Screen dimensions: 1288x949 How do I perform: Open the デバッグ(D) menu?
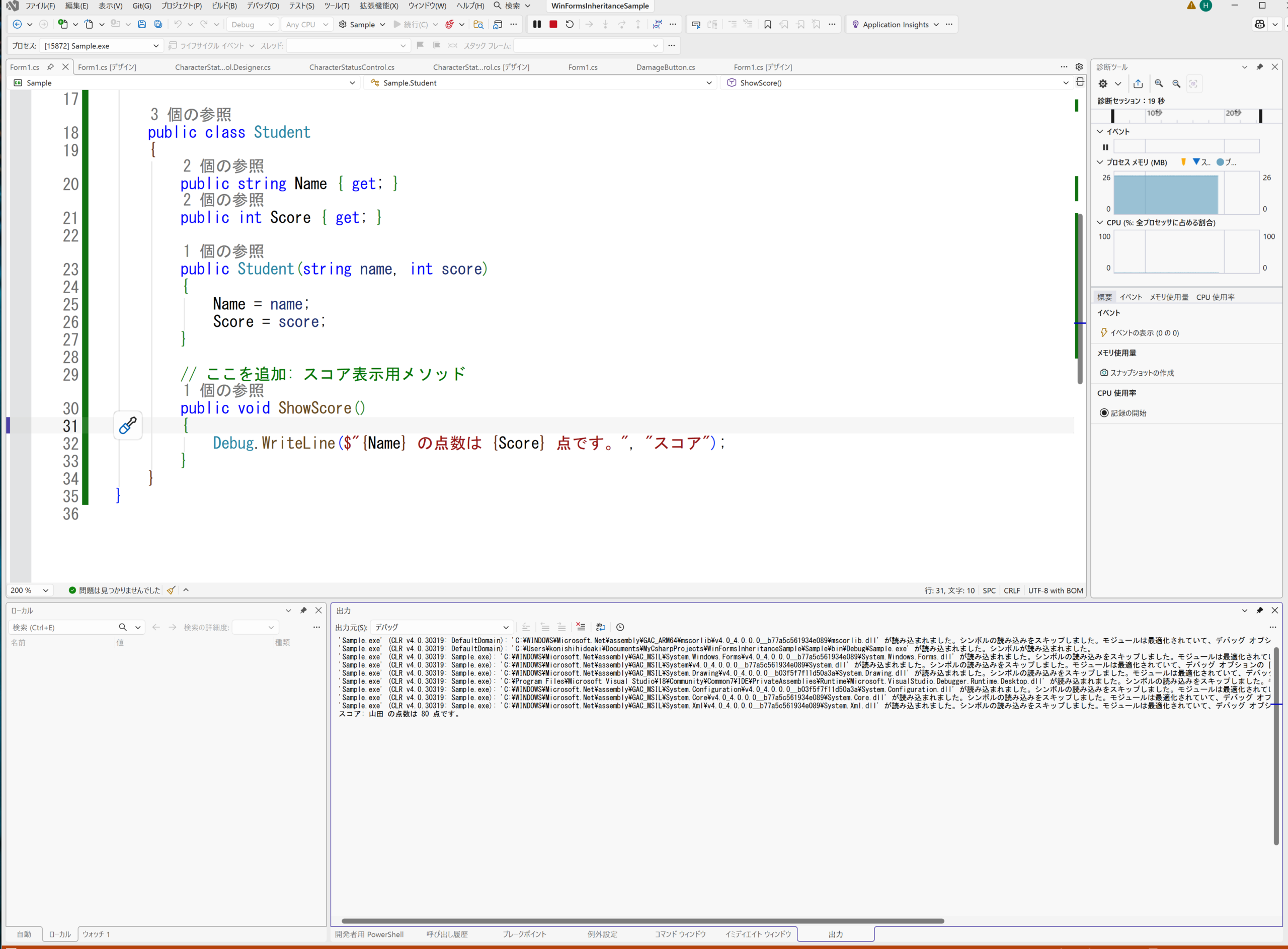coord(263,6)
